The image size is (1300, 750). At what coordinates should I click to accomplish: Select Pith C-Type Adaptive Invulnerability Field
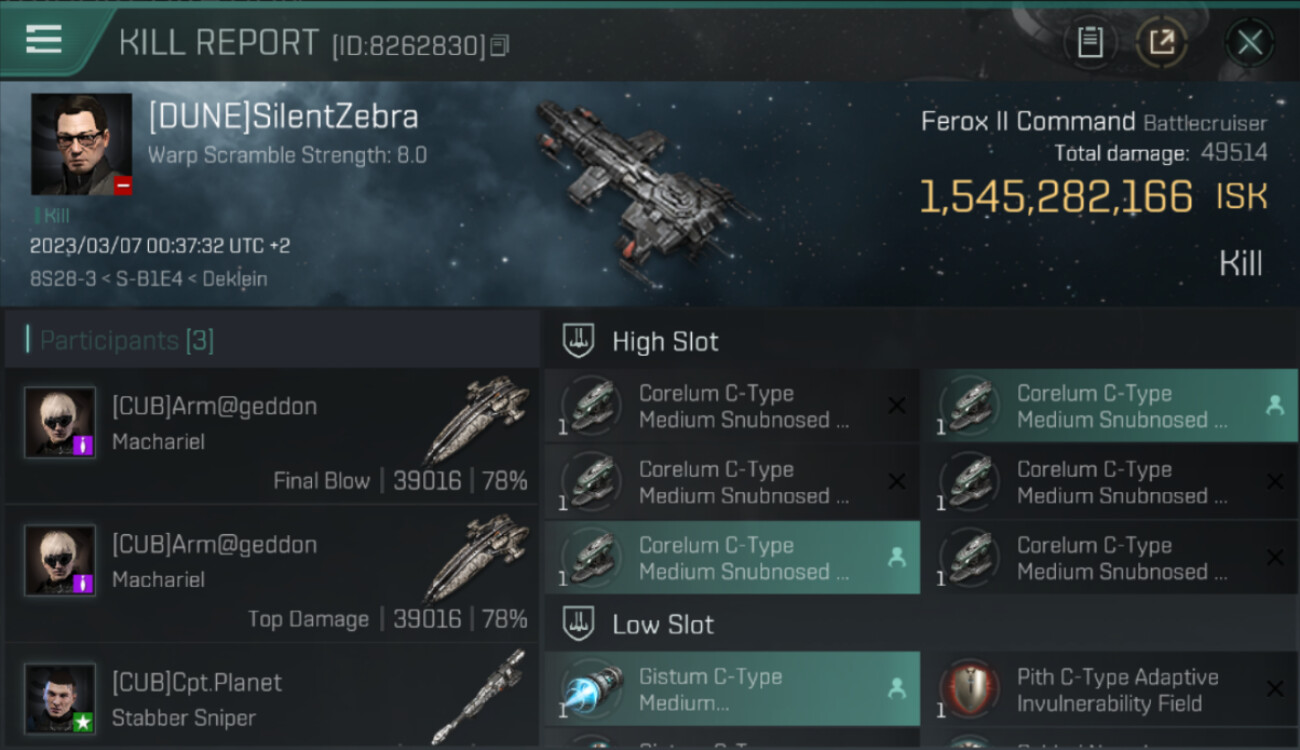pyautogui.click(x=1110, y=689)
